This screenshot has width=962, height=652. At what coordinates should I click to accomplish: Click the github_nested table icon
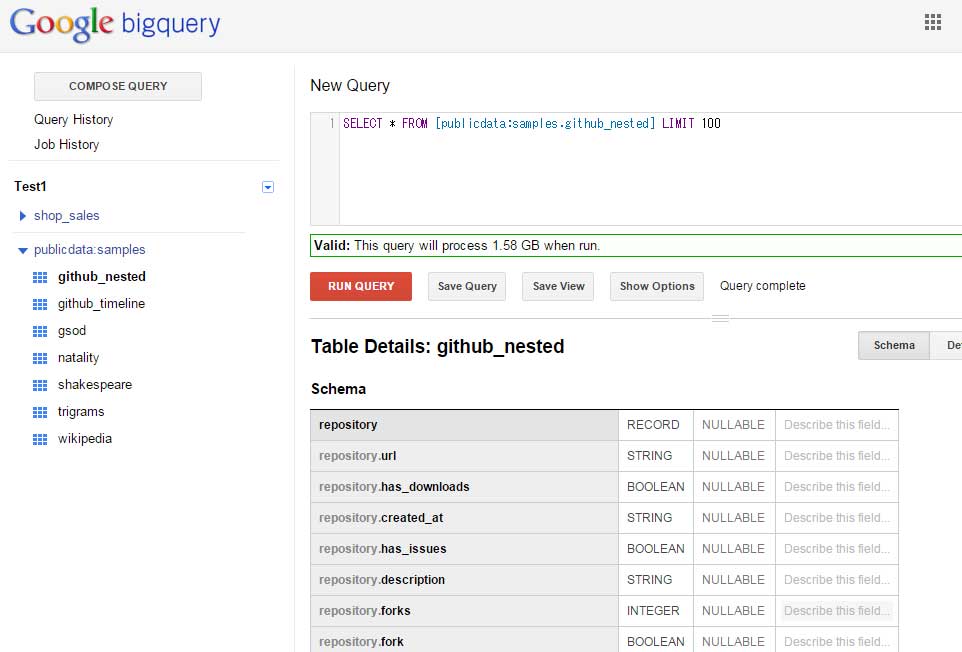(x=40, y=277)
